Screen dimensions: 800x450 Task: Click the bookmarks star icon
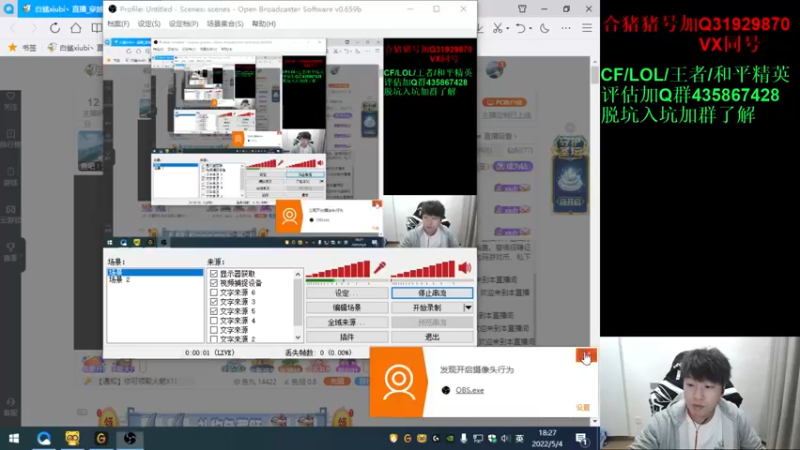click(13, 47)
